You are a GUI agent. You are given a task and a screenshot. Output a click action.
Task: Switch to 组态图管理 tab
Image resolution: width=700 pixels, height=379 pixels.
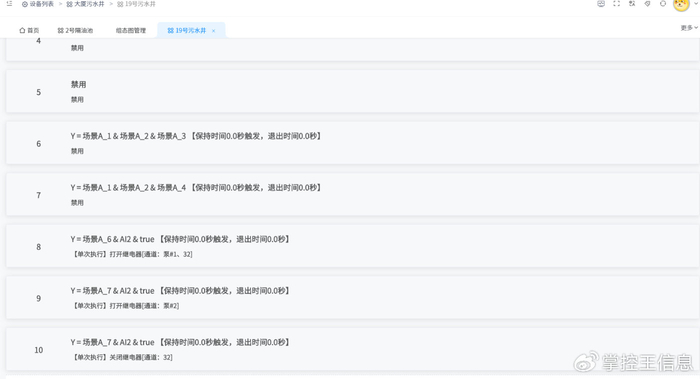(x=131, y=30)
